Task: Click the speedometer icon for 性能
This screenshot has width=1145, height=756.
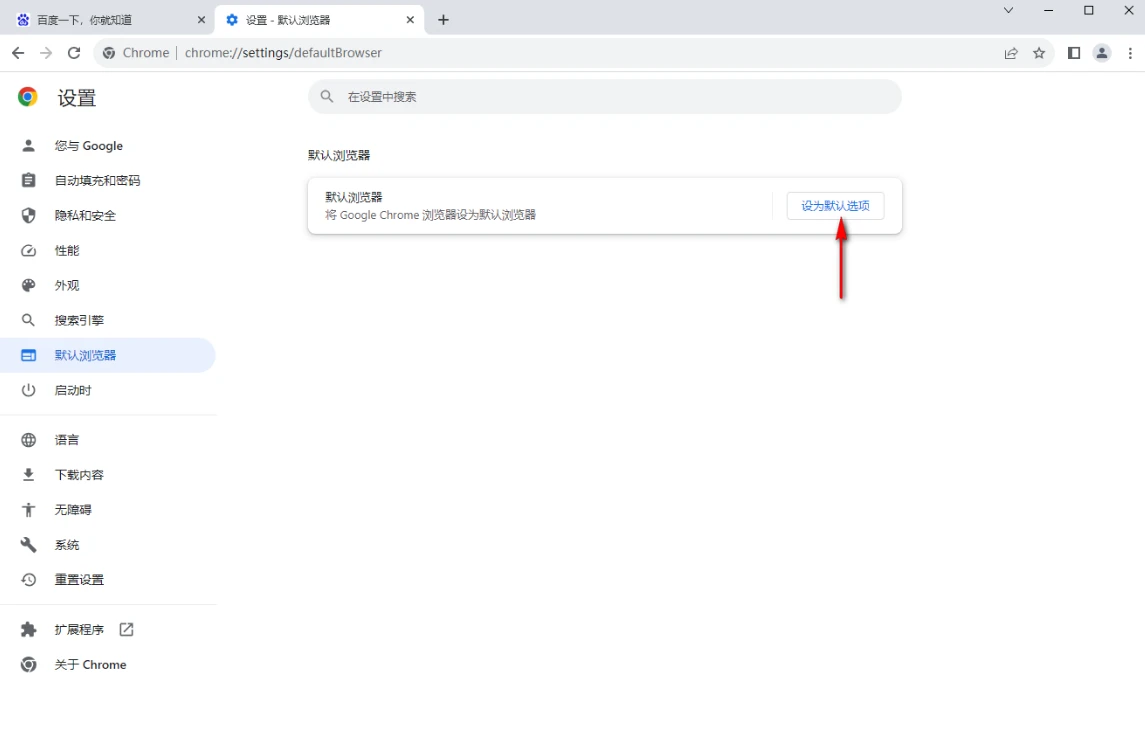Action: pos(28,251)
